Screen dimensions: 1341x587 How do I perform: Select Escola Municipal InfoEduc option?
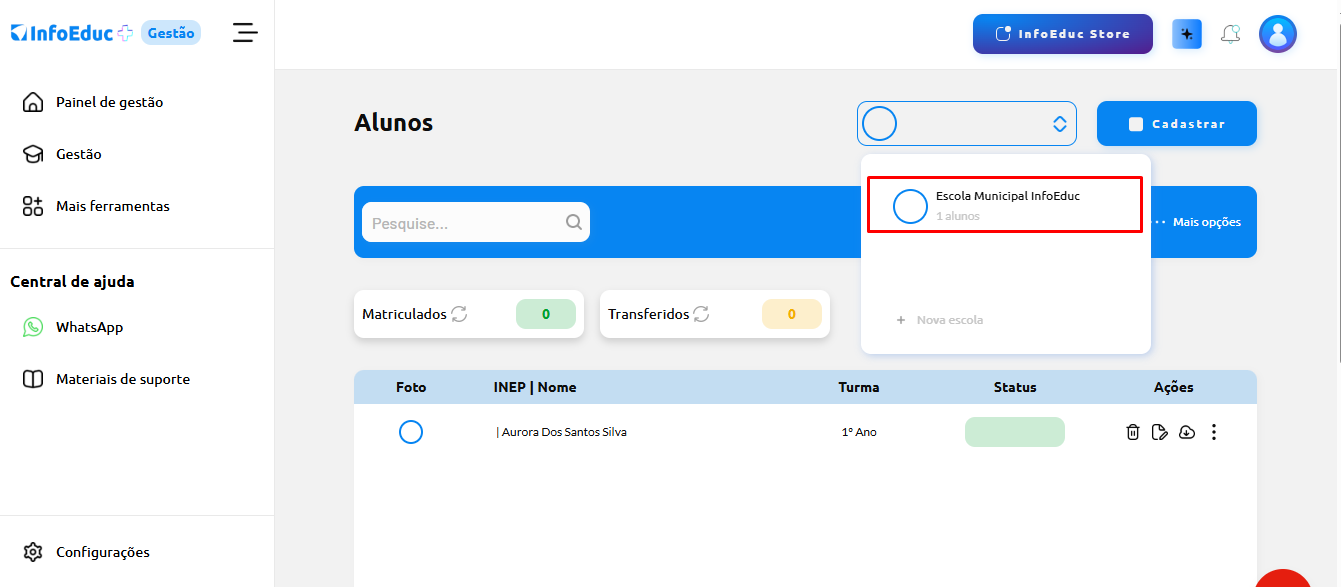click(x=1004, y=205)
